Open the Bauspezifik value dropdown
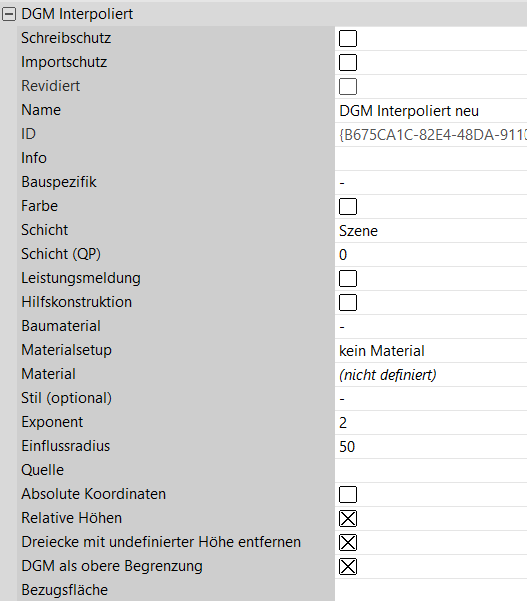Screen dimensions: 527x601 [431, 182]
